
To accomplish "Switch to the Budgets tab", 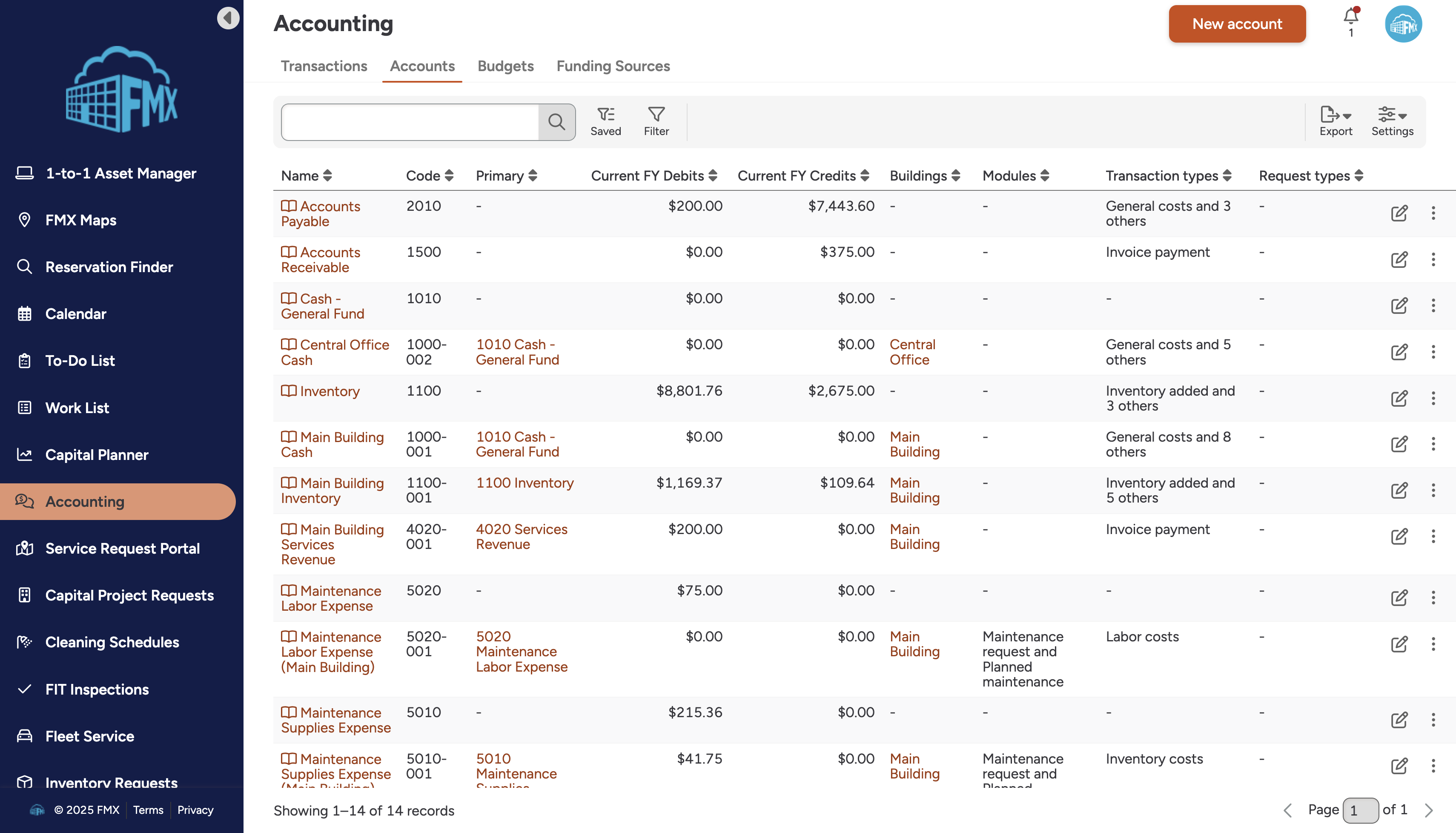I will pos(505,66).
